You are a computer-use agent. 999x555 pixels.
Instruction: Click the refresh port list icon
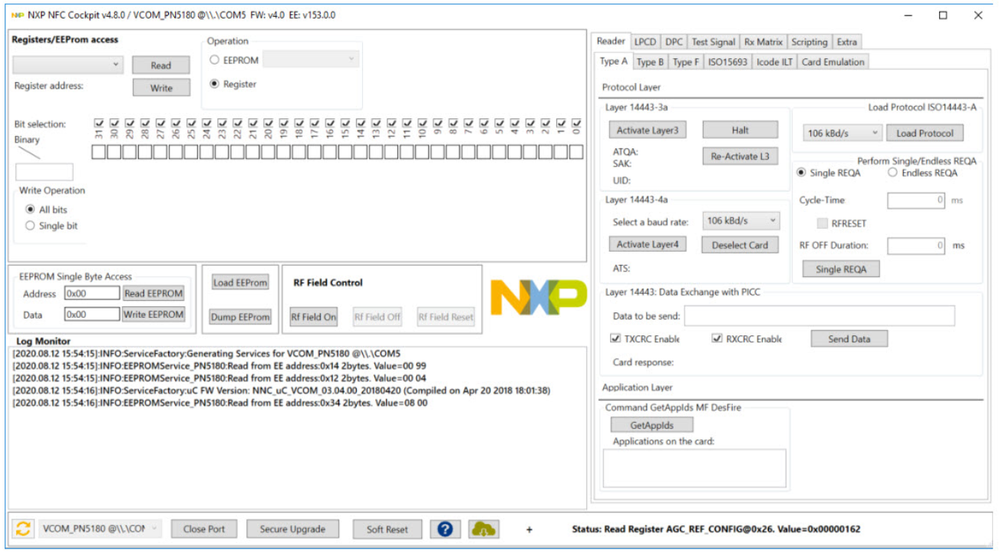click(x=24, y=529)
